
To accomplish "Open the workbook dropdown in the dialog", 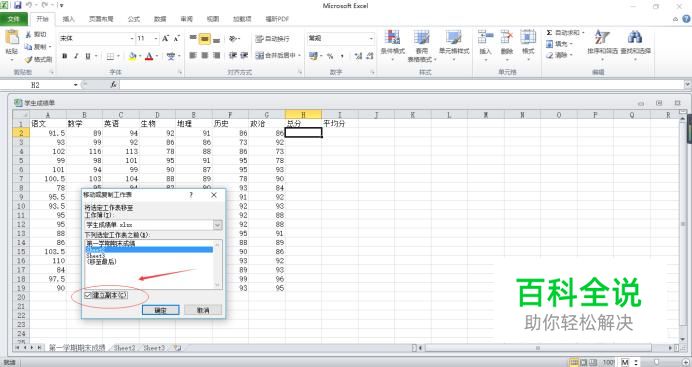I will 218,225.
